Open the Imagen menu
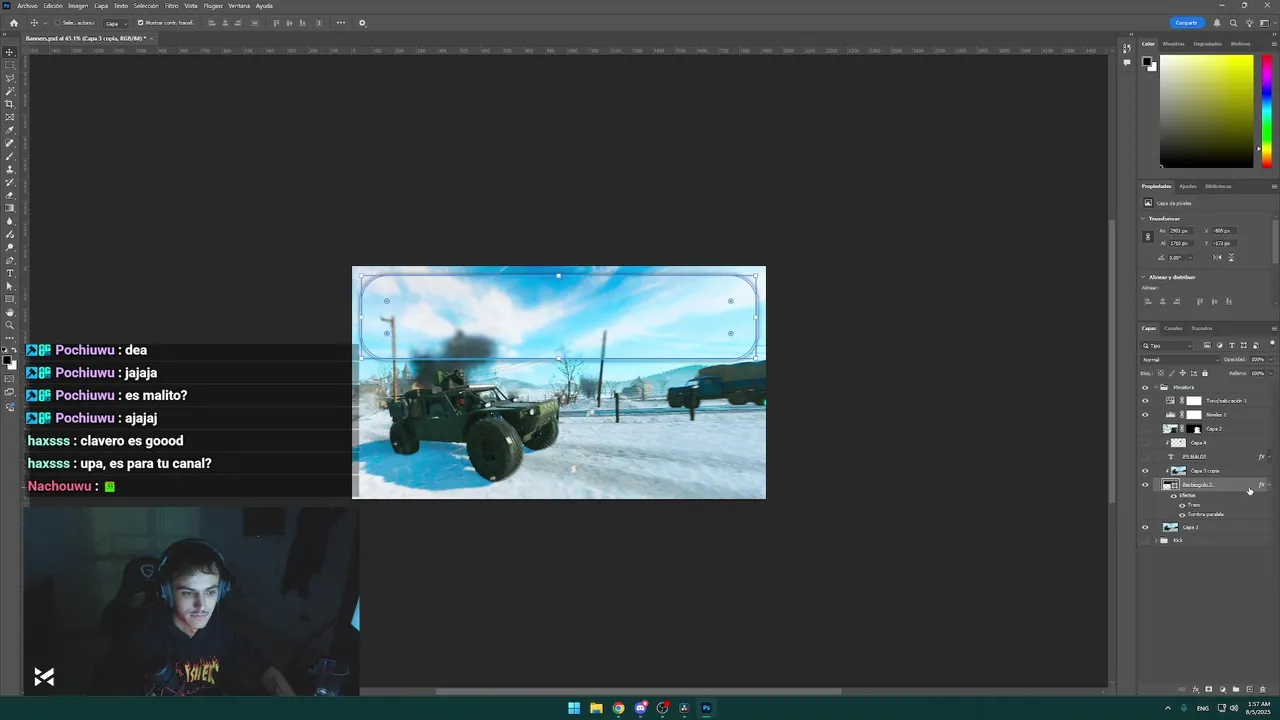 [x=77, y=6]
